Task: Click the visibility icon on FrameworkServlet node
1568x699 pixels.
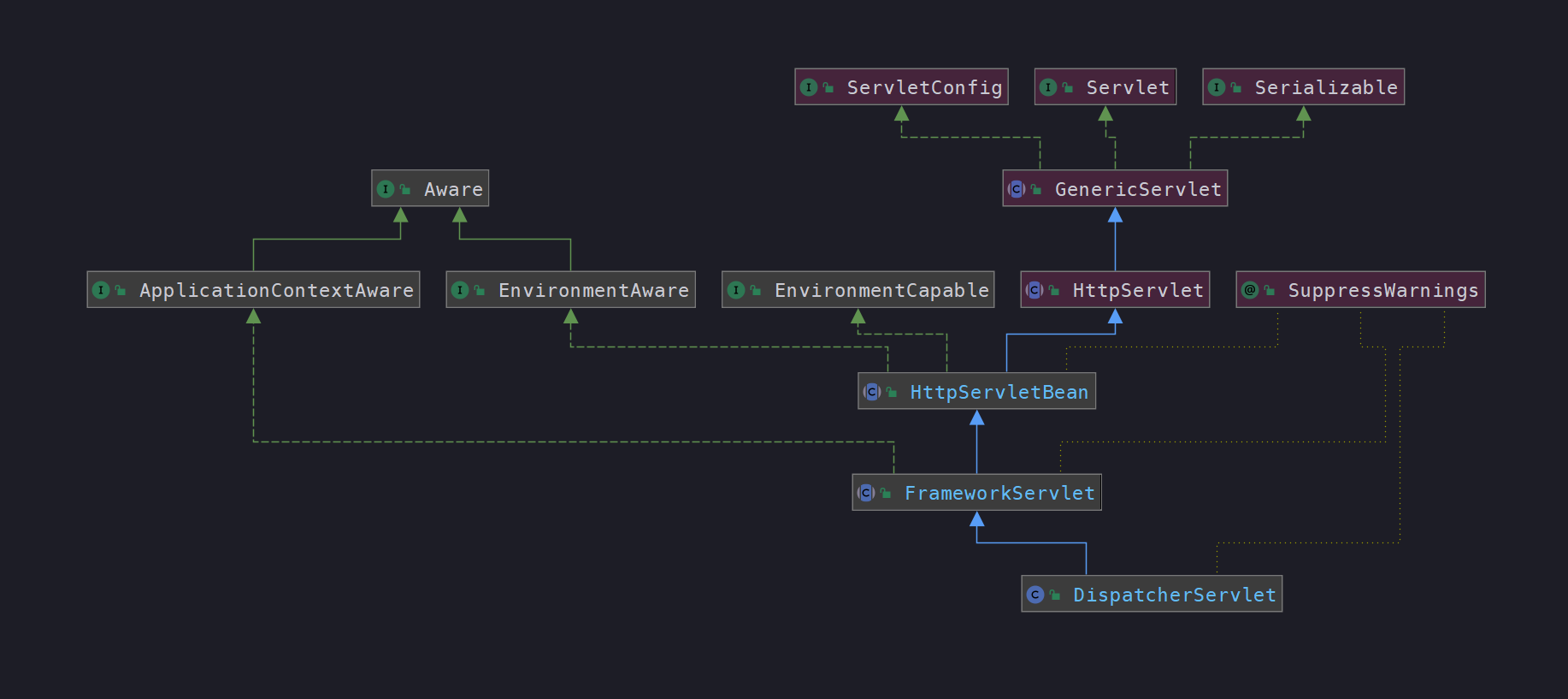Action: point(886,494)
